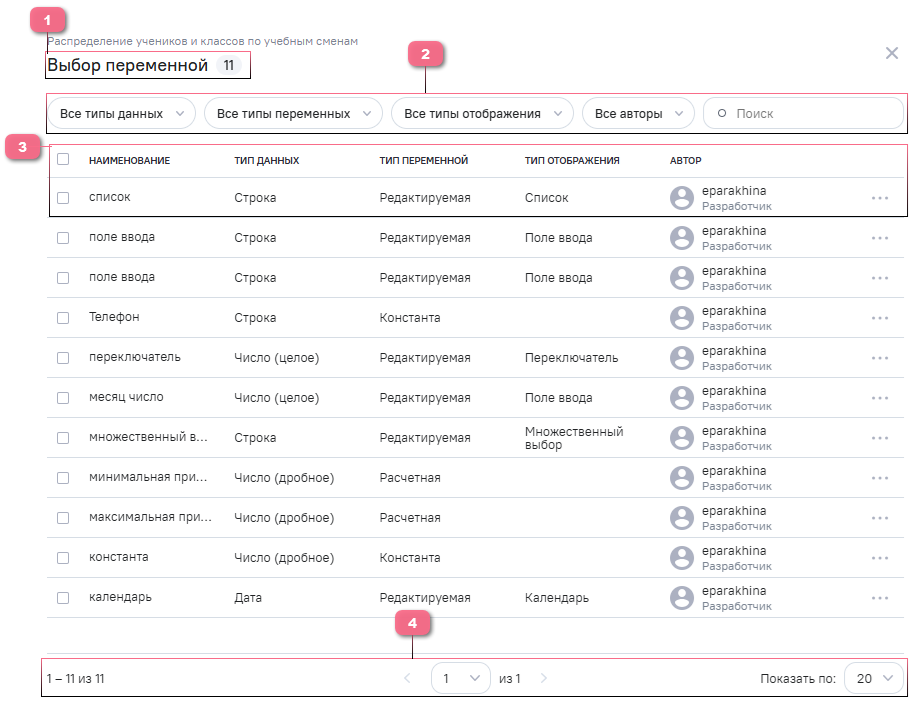
Task: Select the checkbox for месяц число row
Action: click(63, 398)
